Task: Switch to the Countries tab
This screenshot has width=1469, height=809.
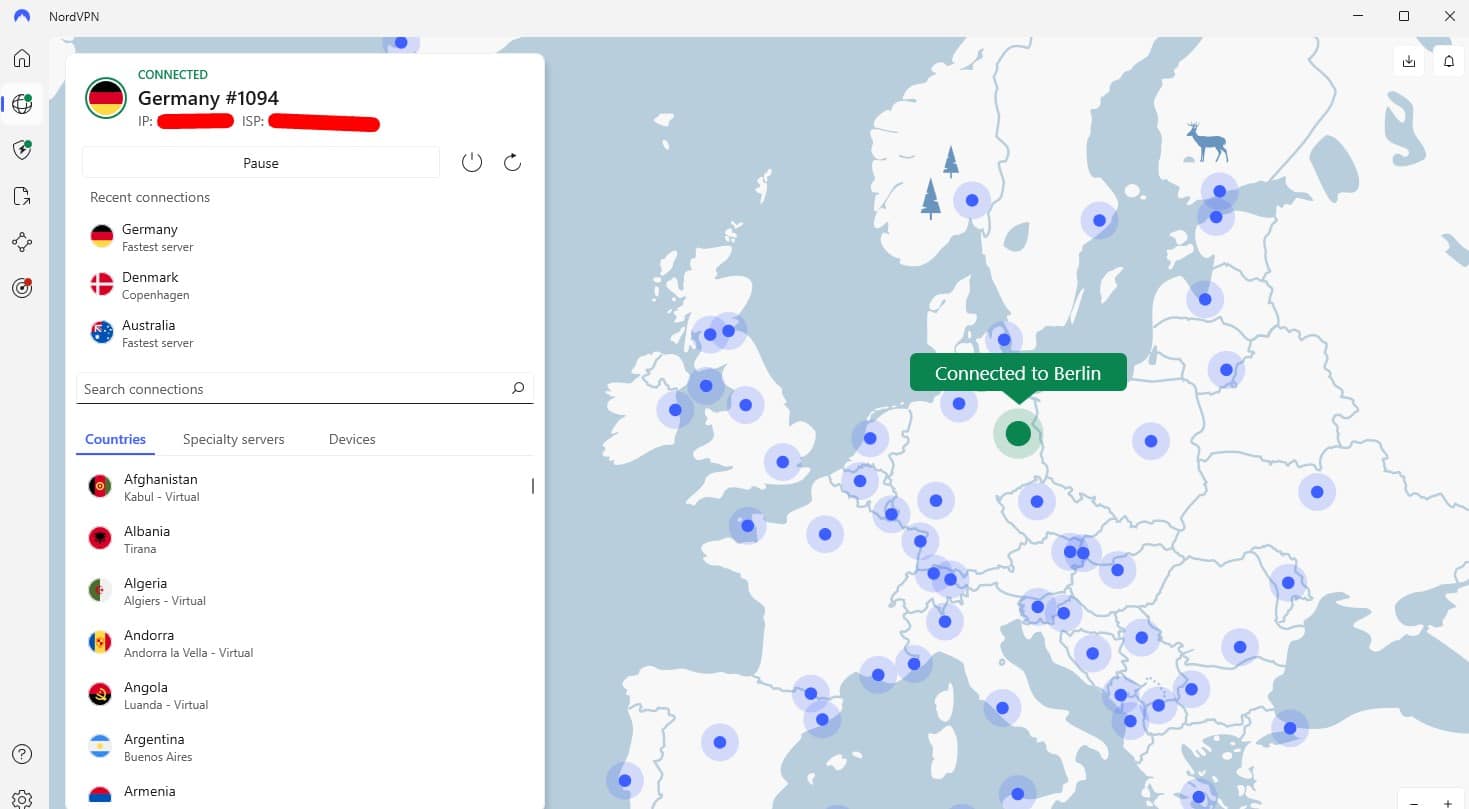Action: (115, 439)
